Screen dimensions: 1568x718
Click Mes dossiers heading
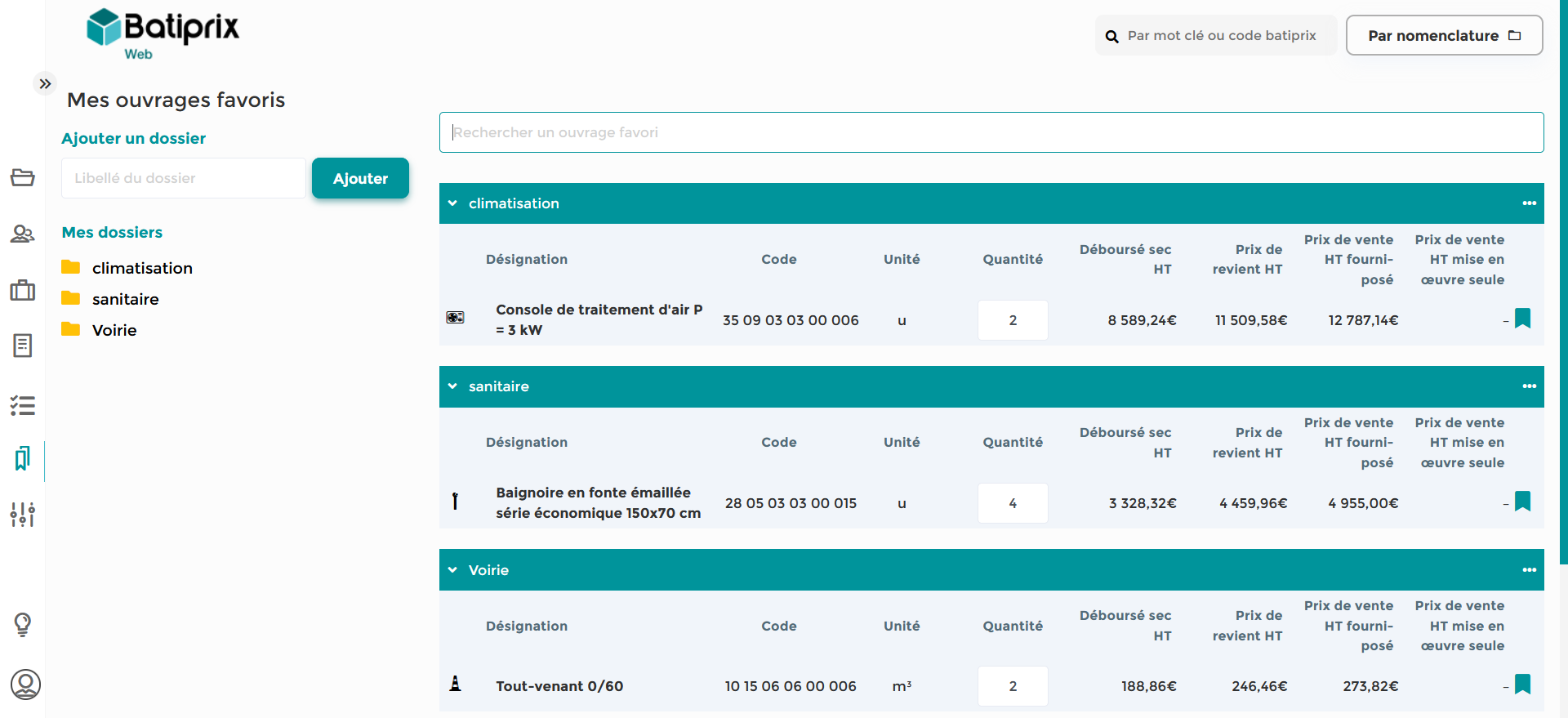click(x=112, y=232)
